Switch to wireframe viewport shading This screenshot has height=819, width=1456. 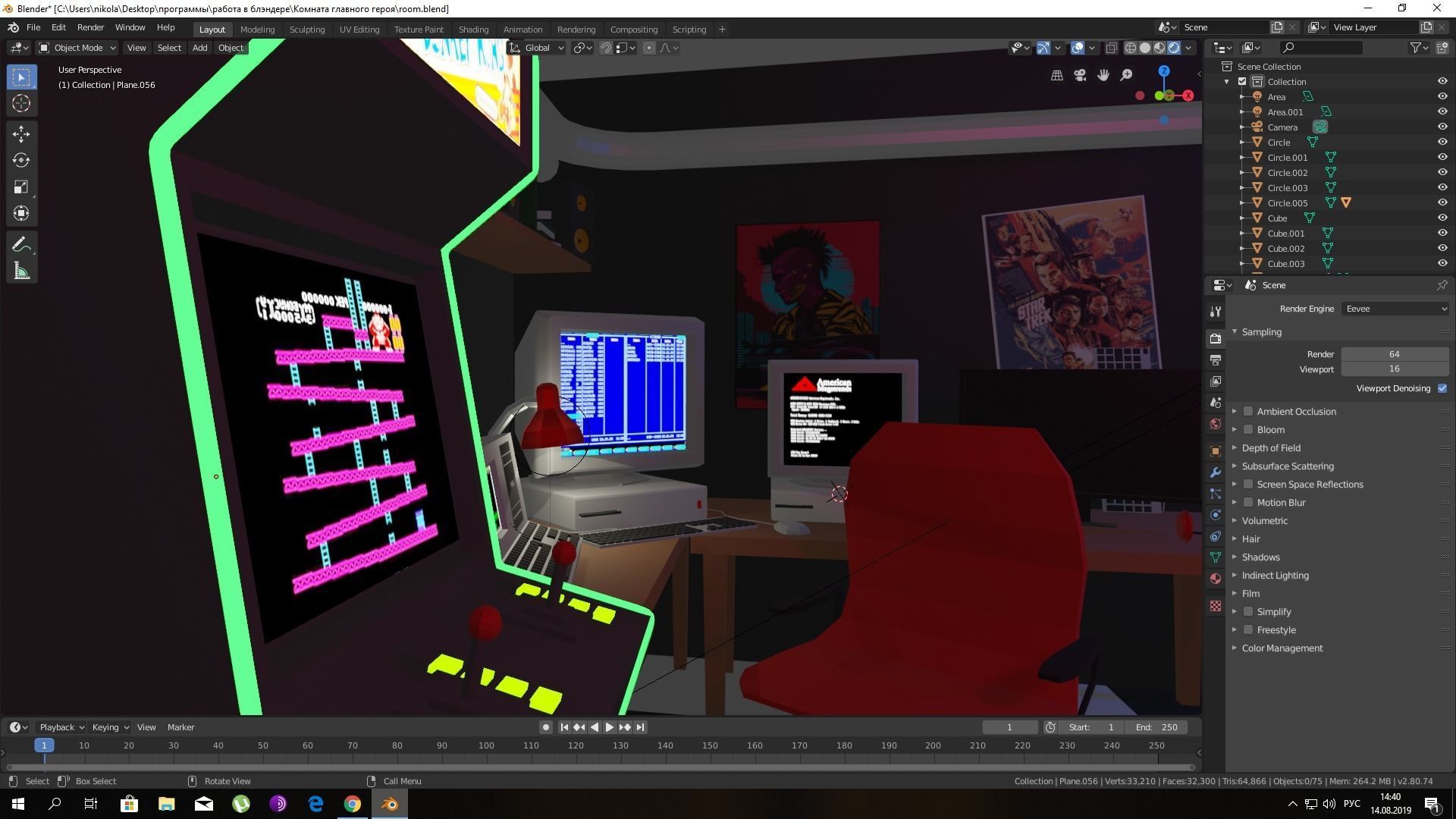tap(1131, 48)
